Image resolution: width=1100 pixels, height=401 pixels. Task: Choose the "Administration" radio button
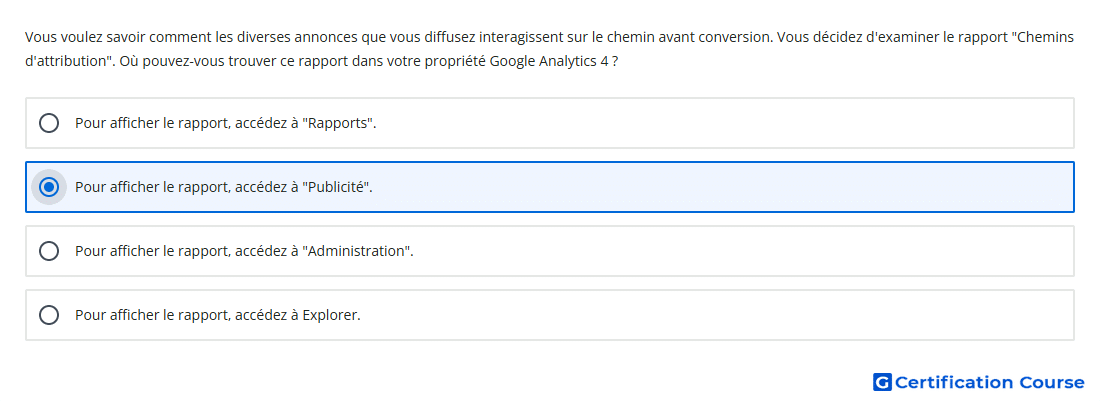point(48,251)
